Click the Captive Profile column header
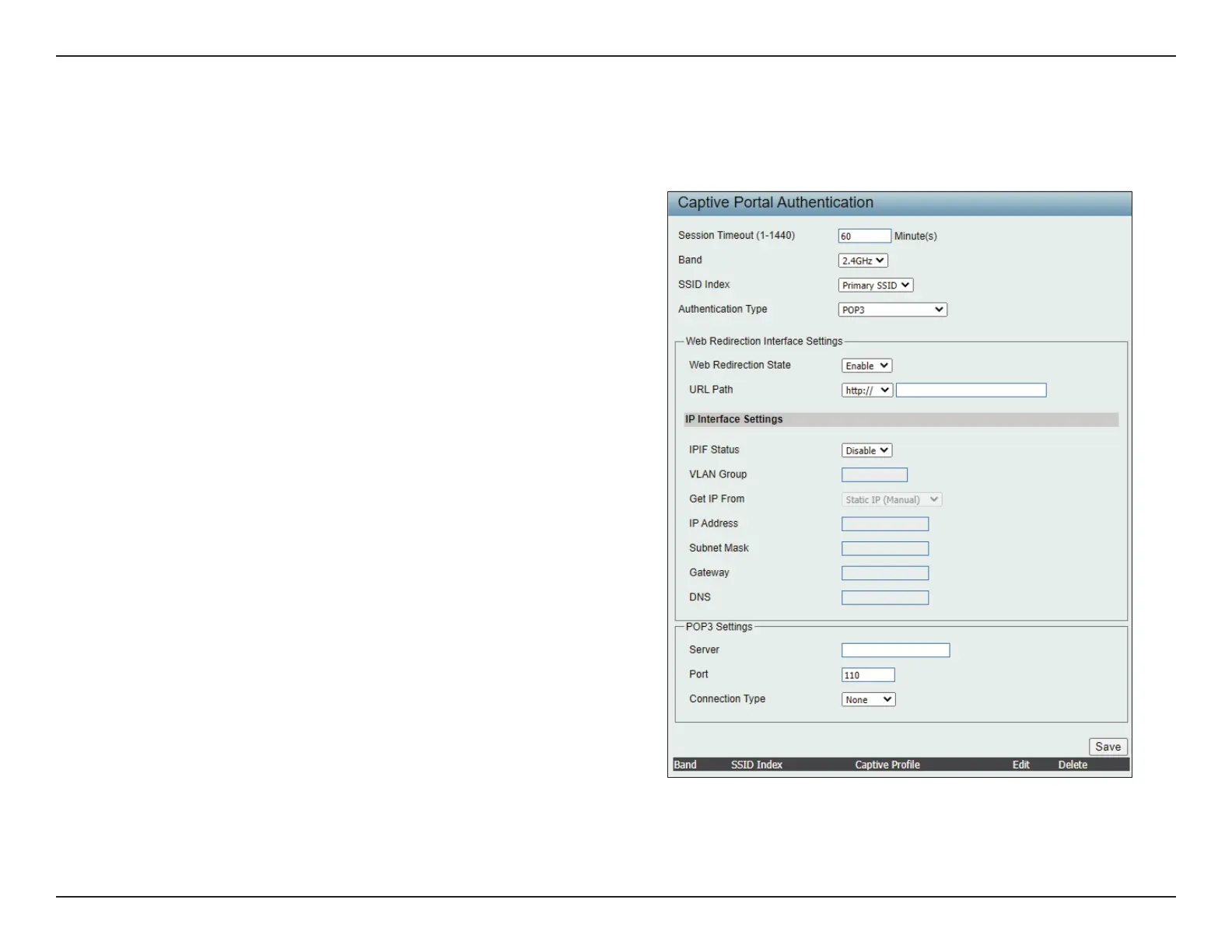Screen dimensions: 1232x952 tap(887, 765)
